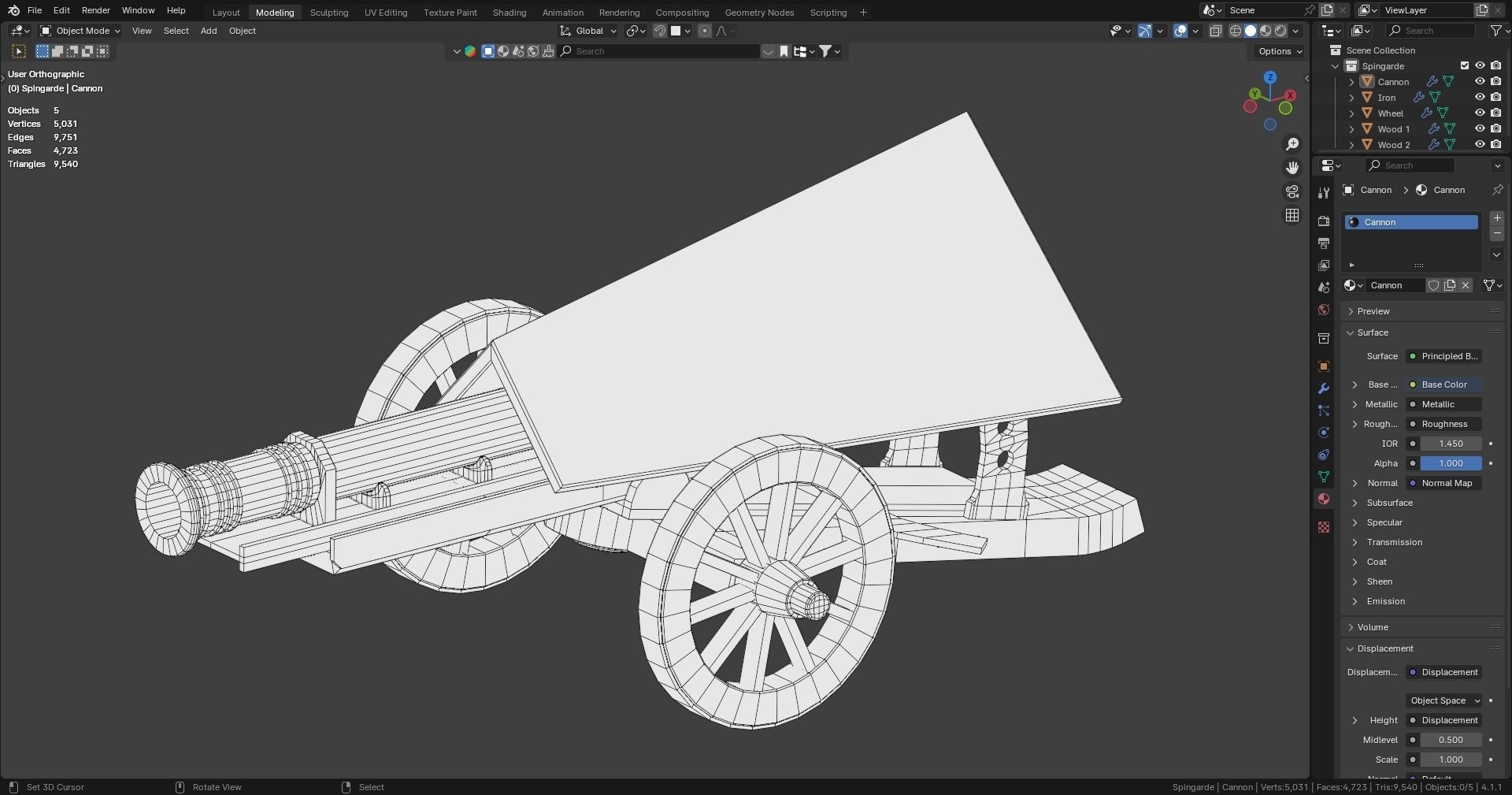The height and width of the screenshot is (795, 1512).
Task: Click the Displacement height link button
Action: point(1444,720)
